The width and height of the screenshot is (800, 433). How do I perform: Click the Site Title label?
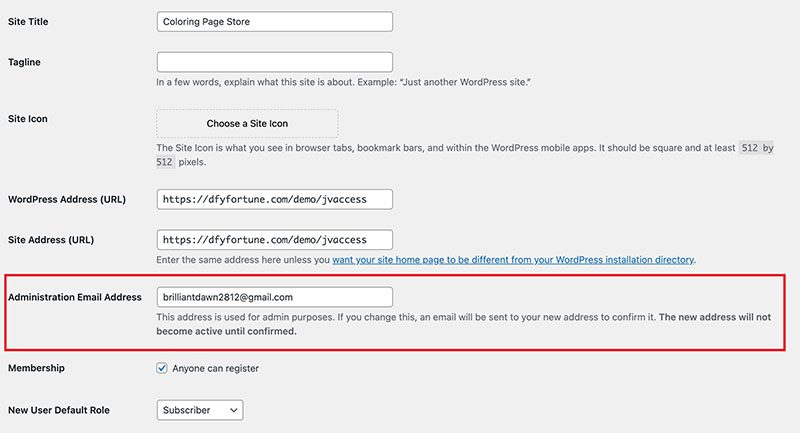click(28, 21)
